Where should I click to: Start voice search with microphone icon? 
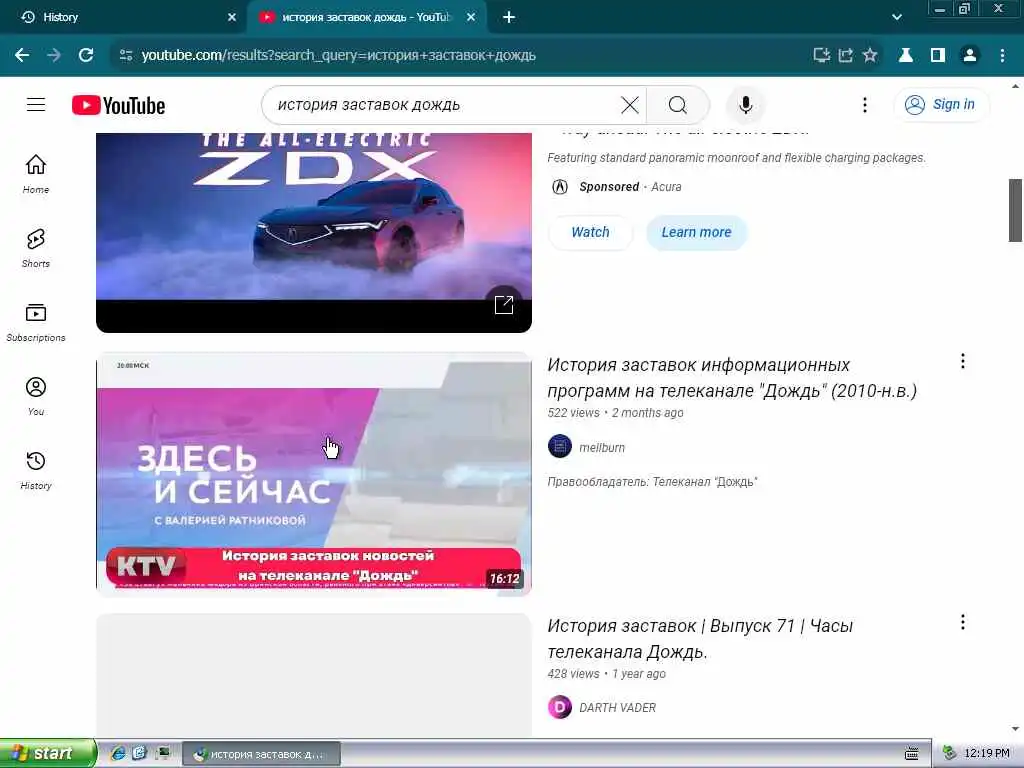click(745, 105)
